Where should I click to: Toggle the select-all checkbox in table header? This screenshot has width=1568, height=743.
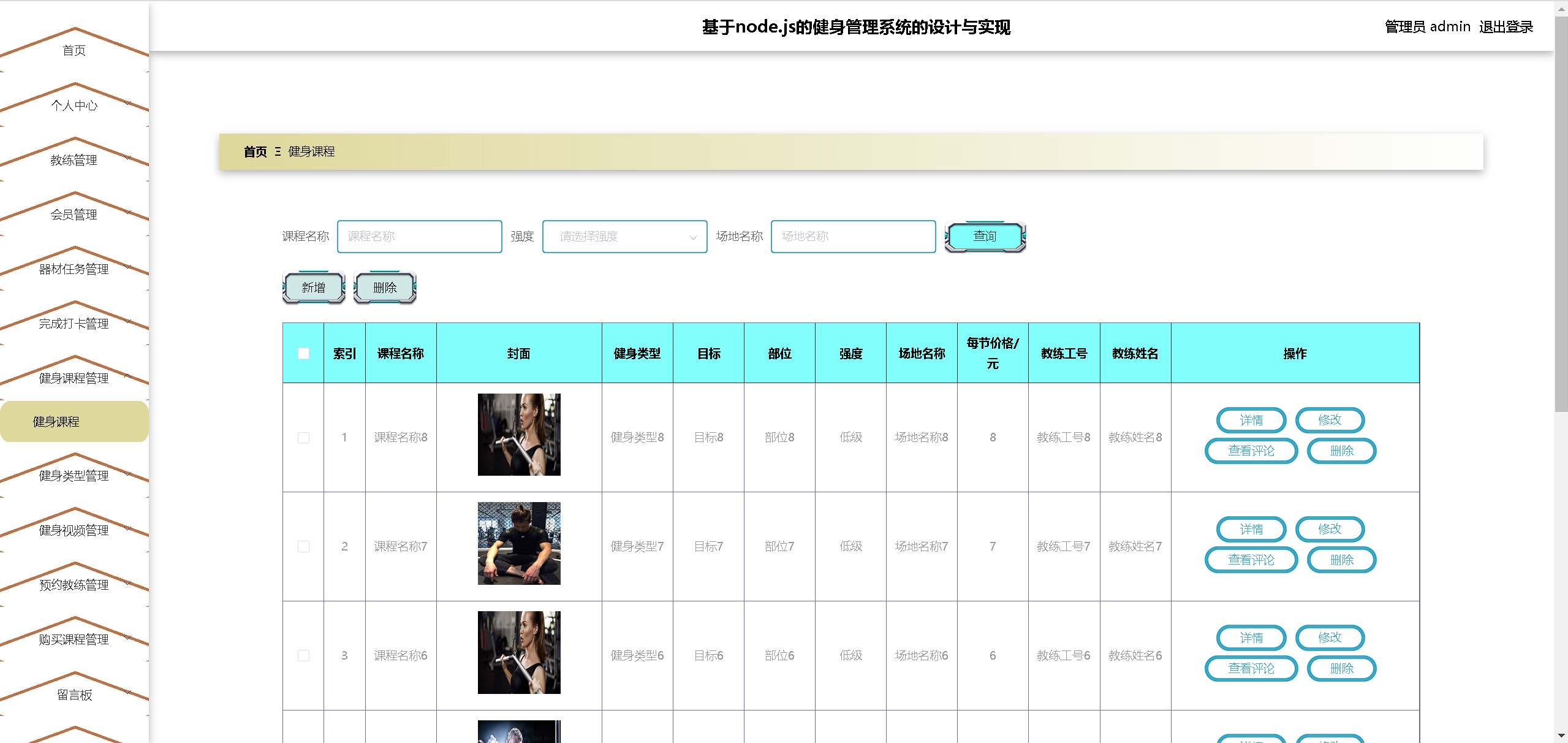click(x=303, y=353)
